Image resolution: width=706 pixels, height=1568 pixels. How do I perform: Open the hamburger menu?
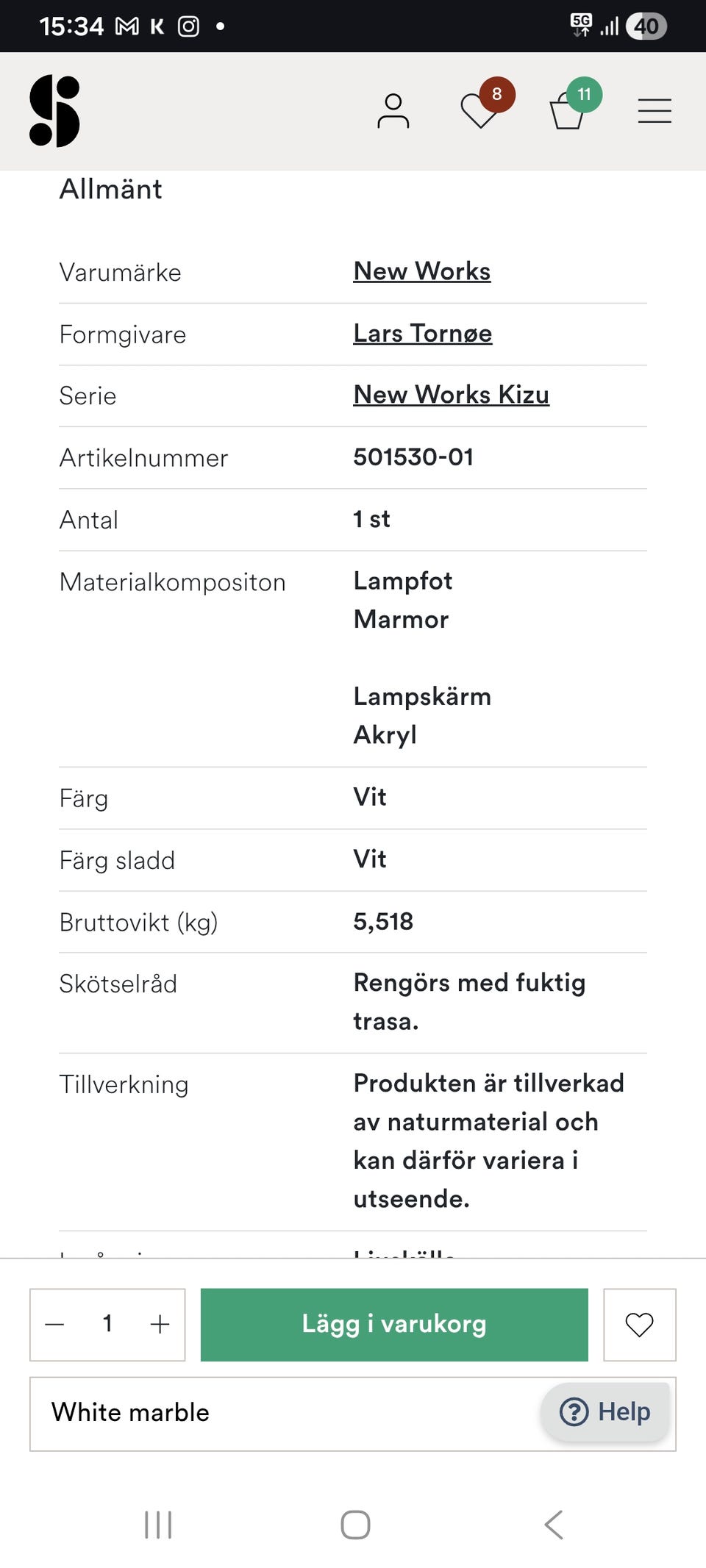point(655,111)
